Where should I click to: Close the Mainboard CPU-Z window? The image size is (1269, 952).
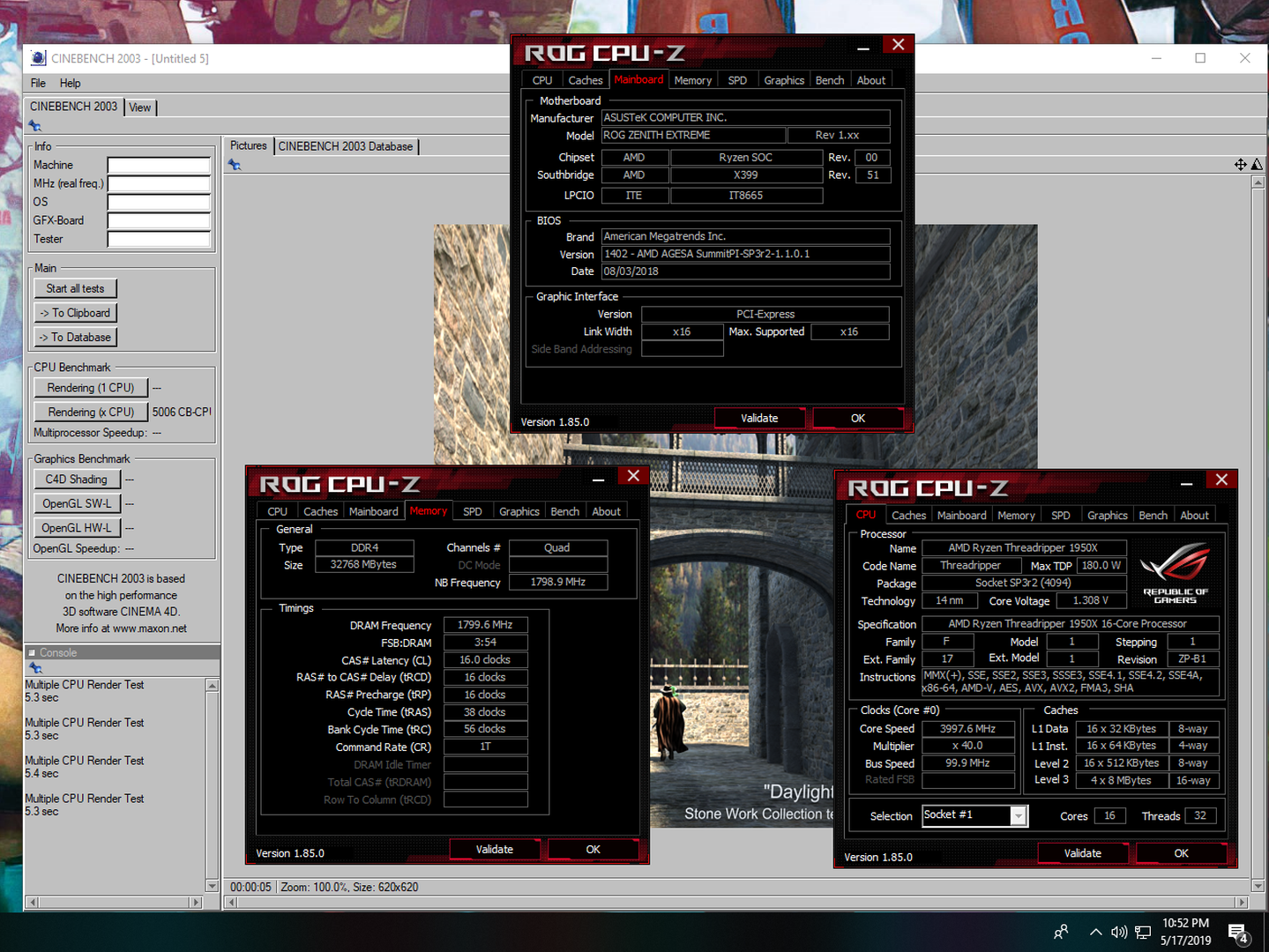898,45
